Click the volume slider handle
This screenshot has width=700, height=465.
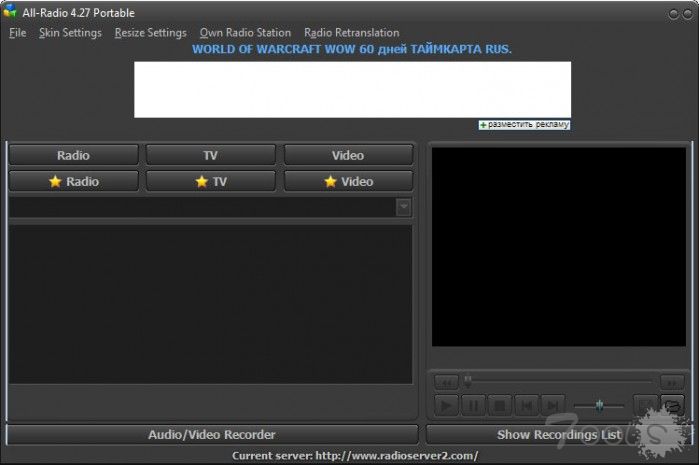[x=599, y=405]
